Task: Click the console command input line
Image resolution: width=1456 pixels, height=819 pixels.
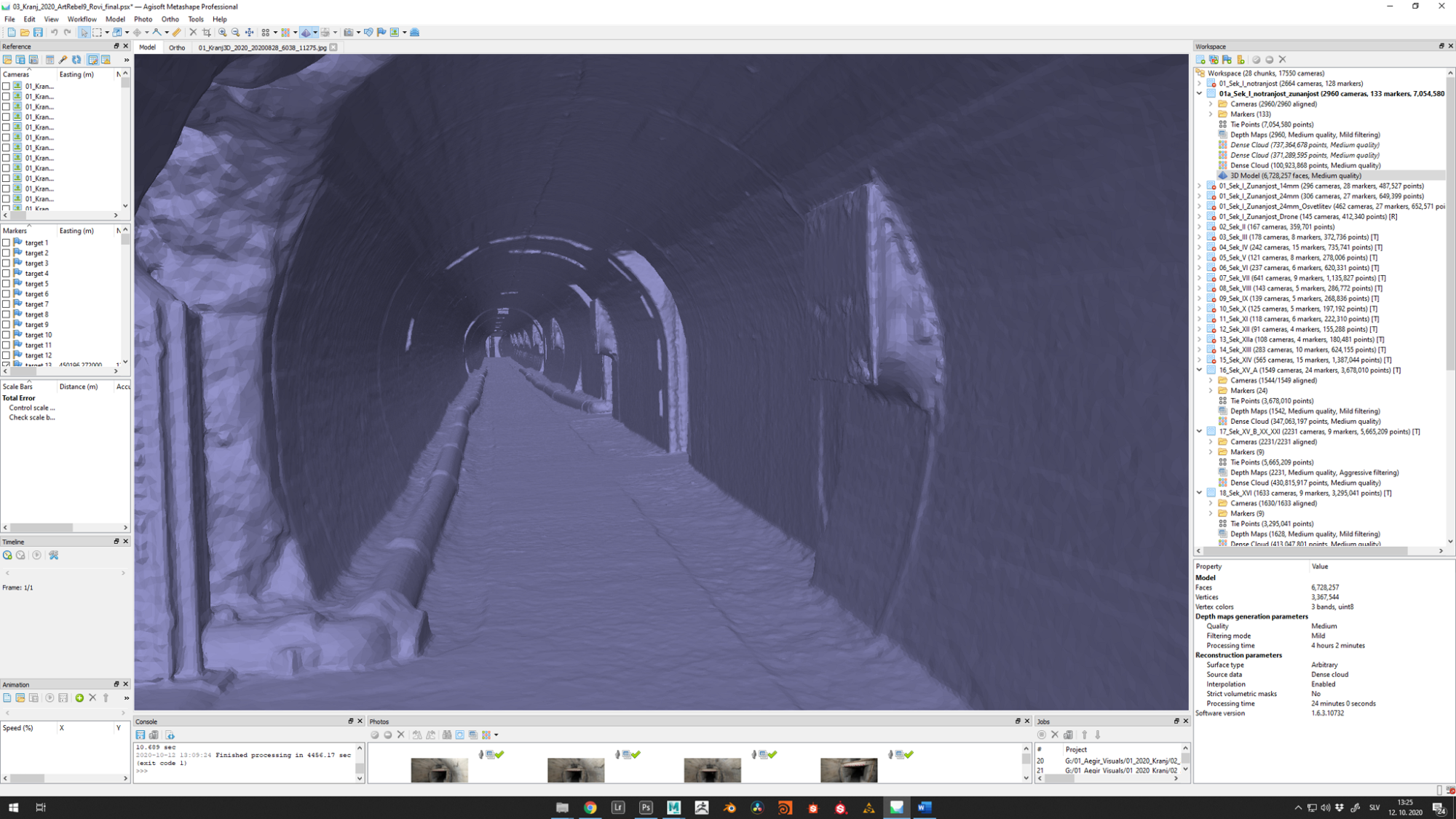Action: (244, 771)
